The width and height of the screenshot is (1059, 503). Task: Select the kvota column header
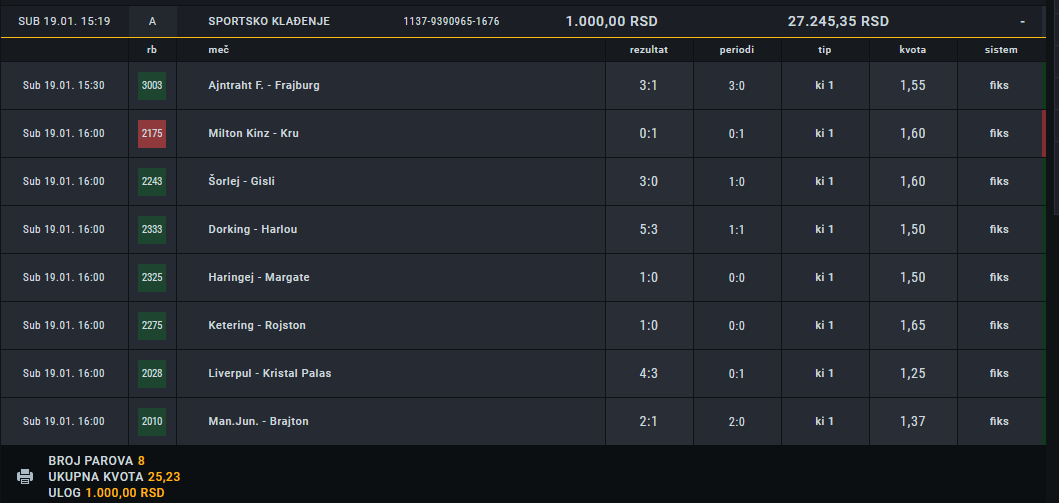pyautogui.click(x=912, y=50)
